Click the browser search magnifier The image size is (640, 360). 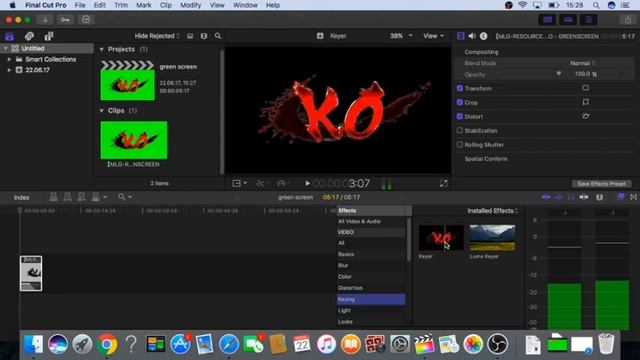pyautogui.click(x=218, y=36)
